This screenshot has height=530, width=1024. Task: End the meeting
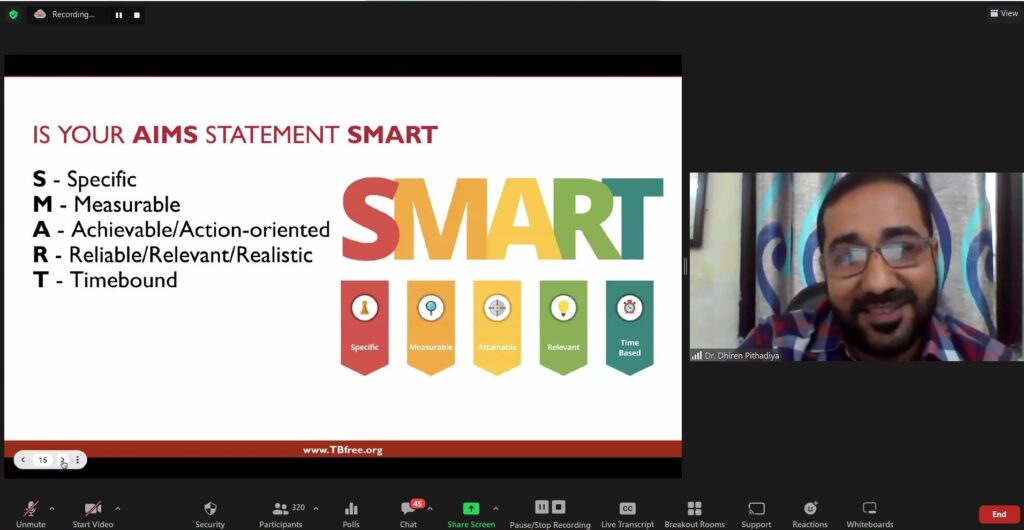coord(998,514)
